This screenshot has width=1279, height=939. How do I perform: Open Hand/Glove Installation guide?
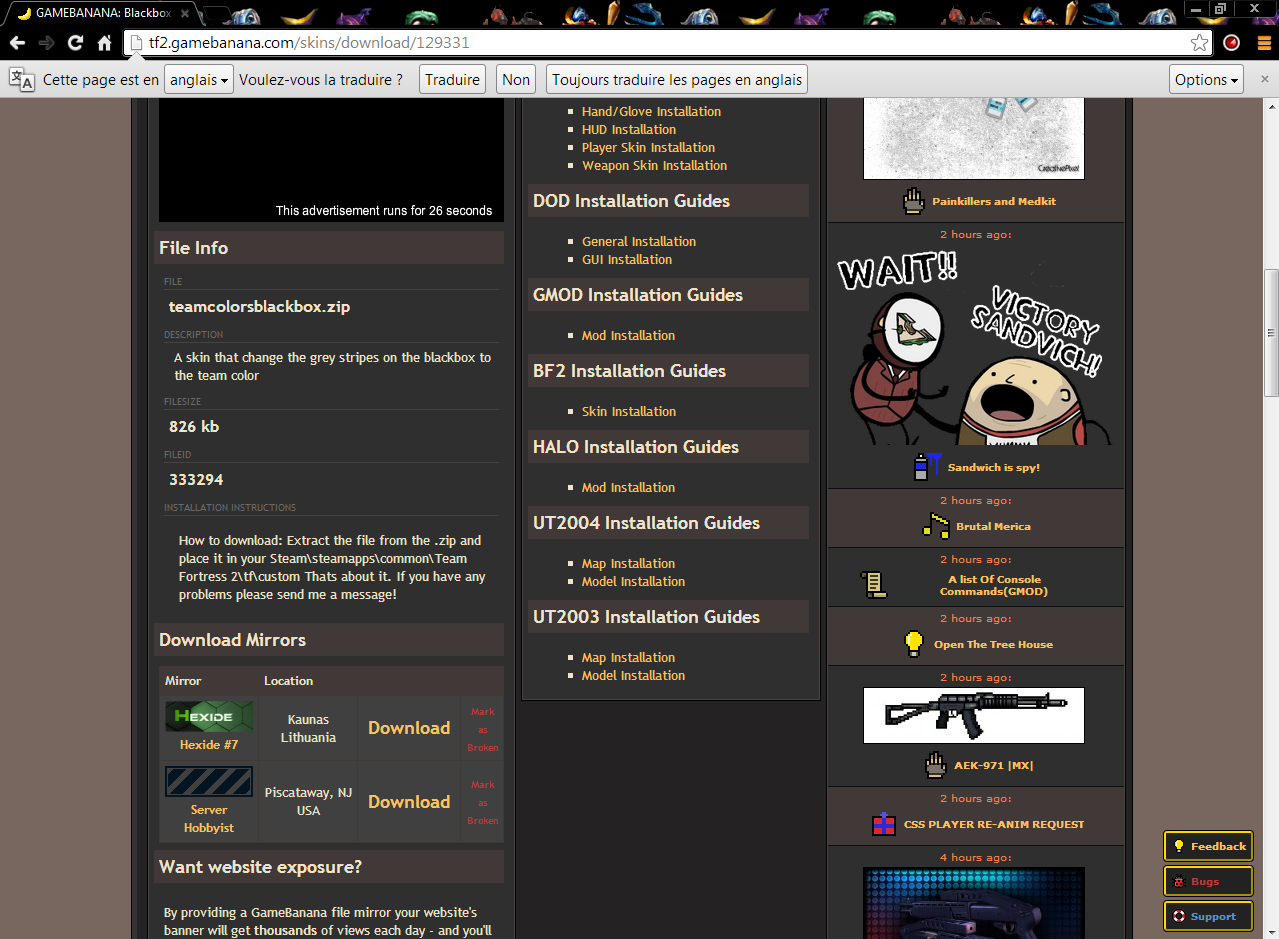651,111
